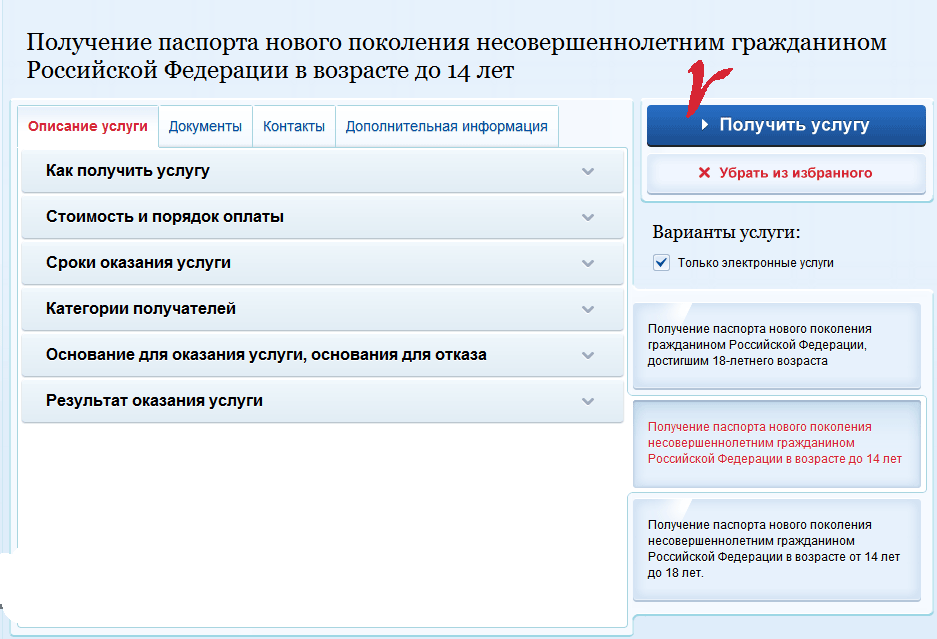Select passport variant в возрасте до 14 лет

pyautogui.click(x=775, y=443)
